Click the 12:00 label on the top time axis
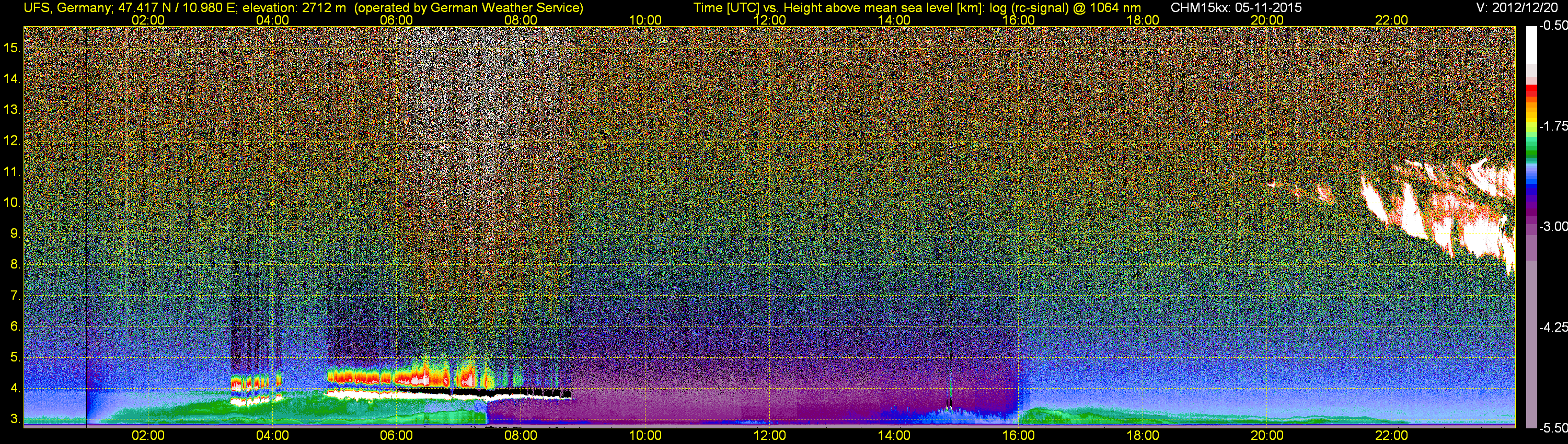Image resolution: width=1568 pixels, height=444 pixels. coord(769,20)
